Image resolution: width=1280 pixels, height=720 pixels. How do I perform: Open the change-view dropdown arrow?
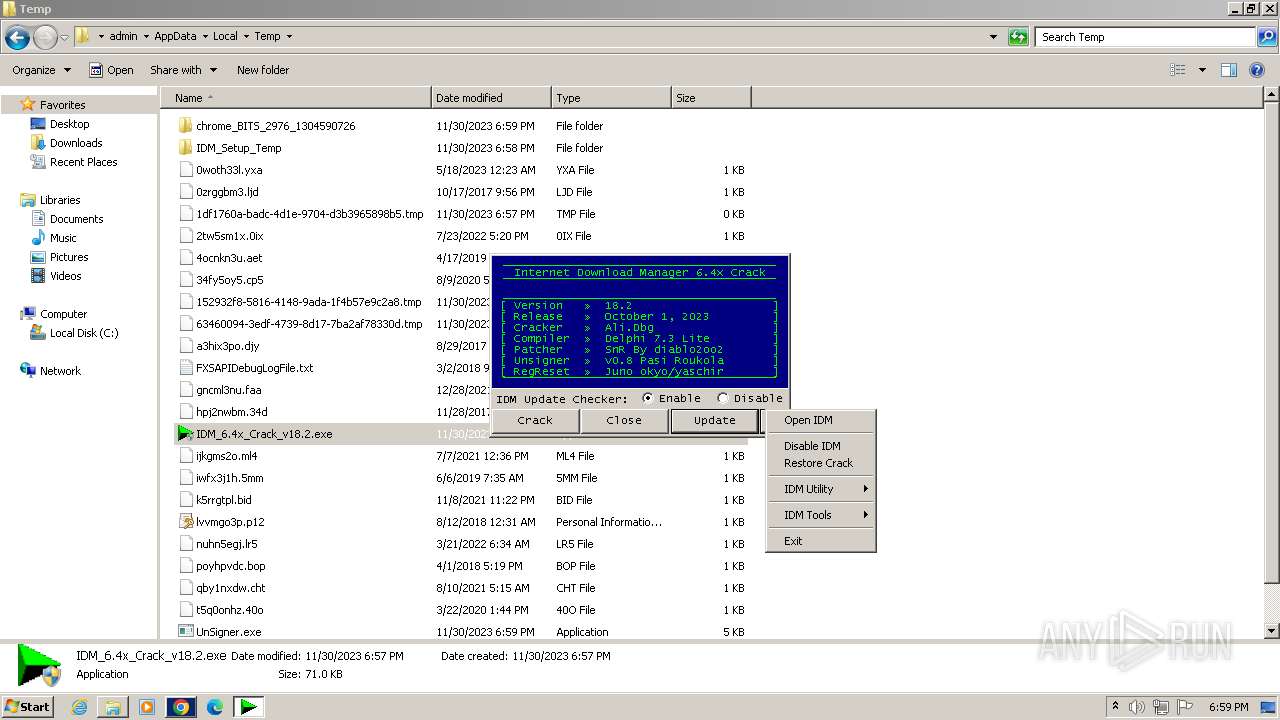pyautogui.click(x=1202, y=70)
